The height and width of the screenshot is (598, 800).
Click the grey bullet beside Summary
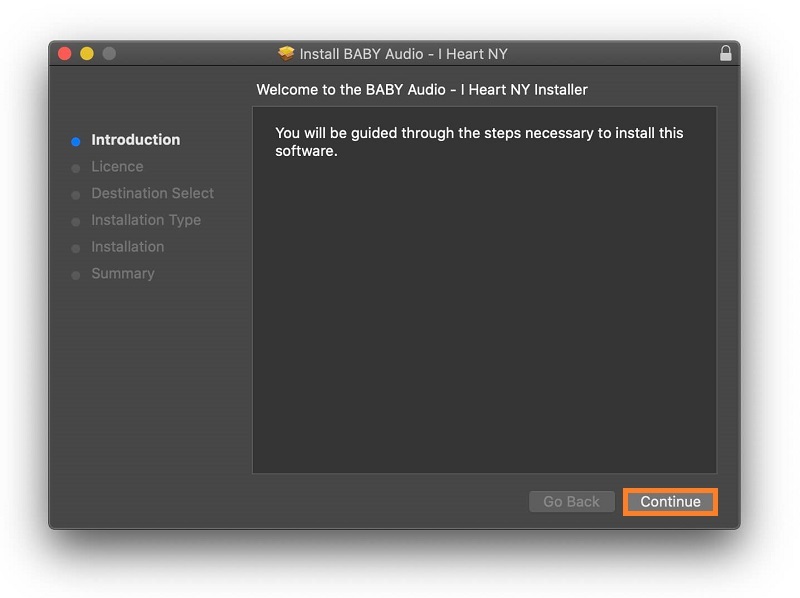pos(75,275)
